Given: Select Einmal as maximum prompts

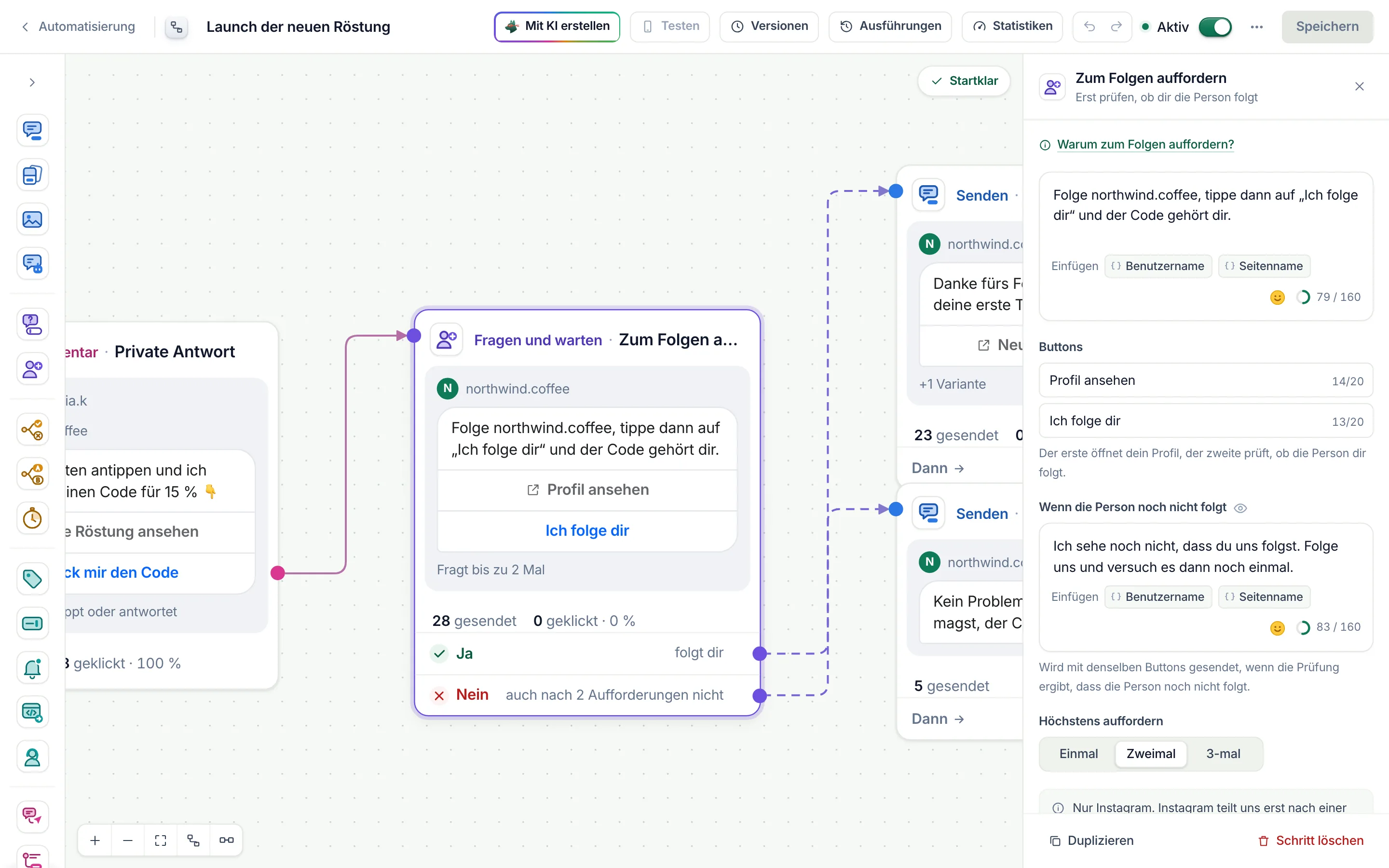Looking at the screenshot, I should point(1078,754).
